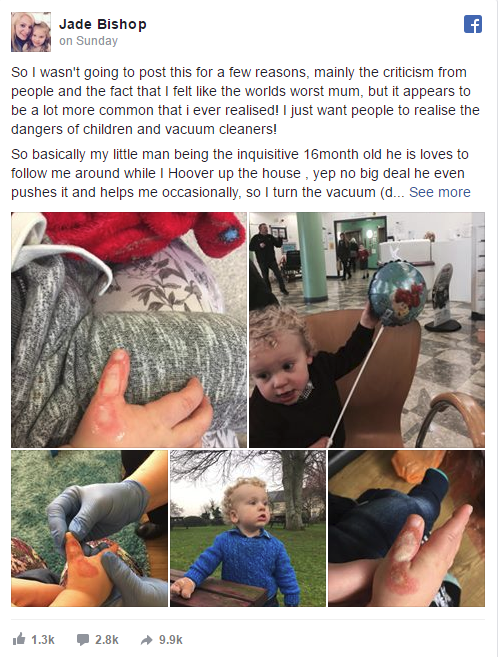
Task: Click the paragraph about the 16month old
Action: coord(241,173)
